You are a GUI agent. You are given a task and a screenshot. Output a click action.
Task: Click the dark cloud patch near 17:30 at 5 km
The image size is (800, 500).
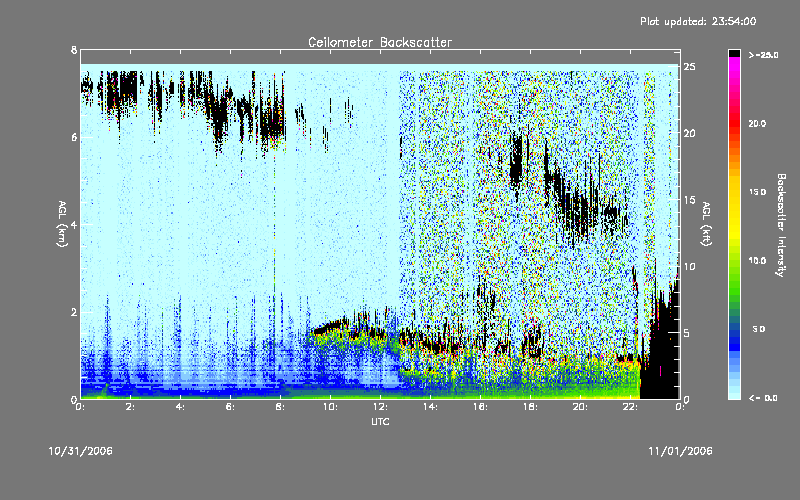pos(516,161)
